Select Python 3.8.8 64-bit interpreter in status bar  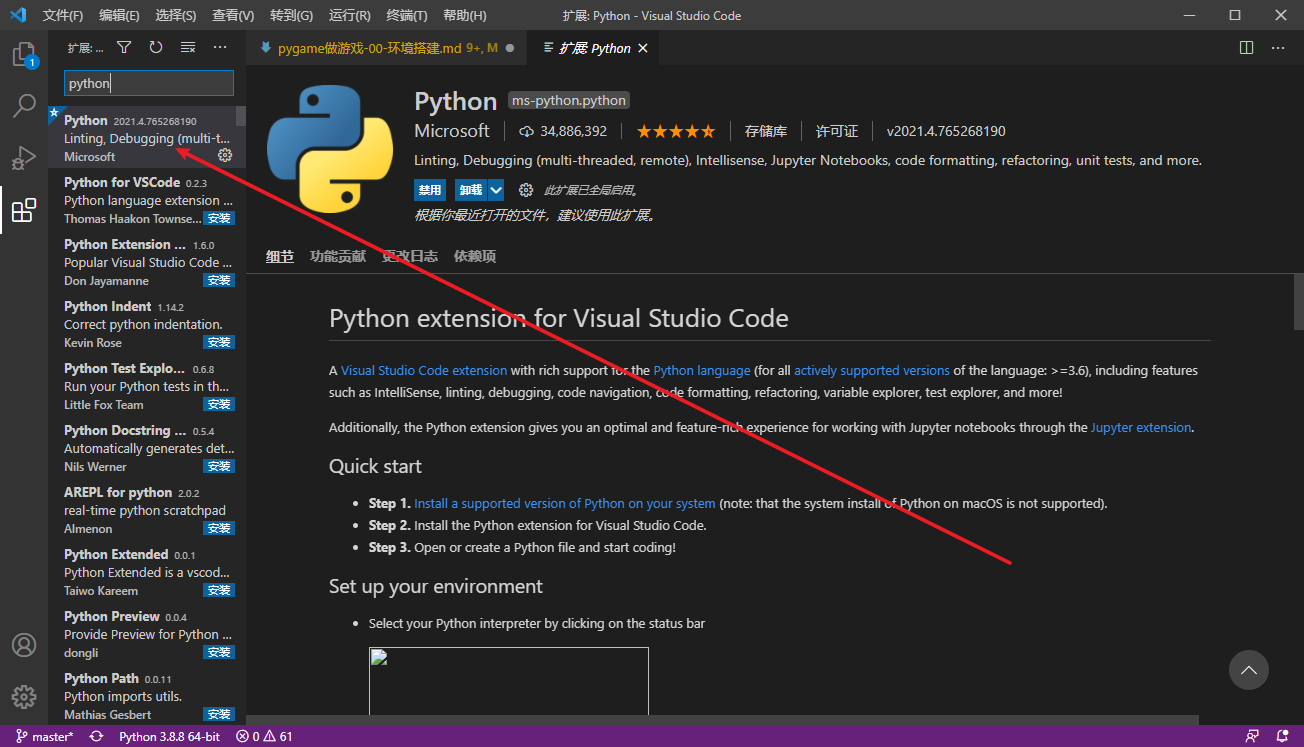tap(170, 737)
